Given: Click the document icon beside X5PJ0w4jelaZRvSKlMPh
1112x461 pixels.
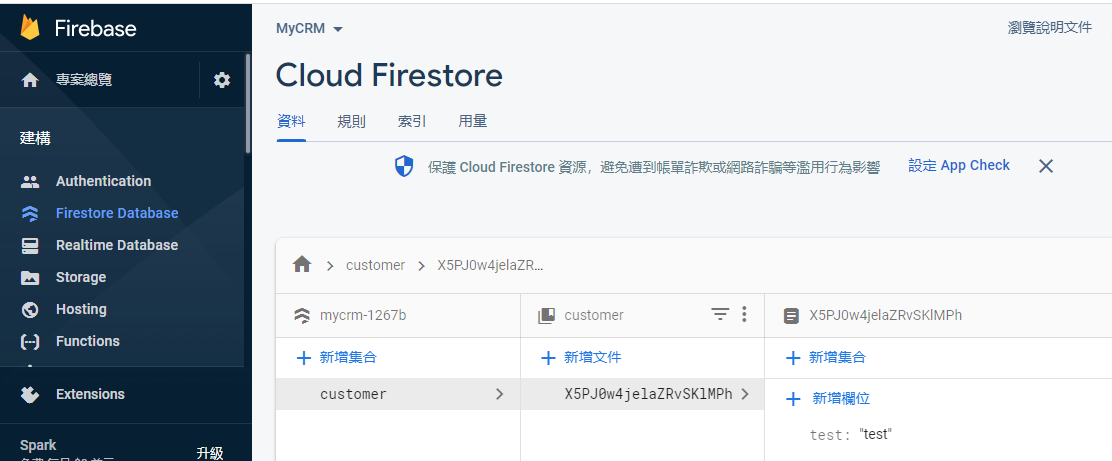Looking at the screenshot, I should (x=791, y=316).
